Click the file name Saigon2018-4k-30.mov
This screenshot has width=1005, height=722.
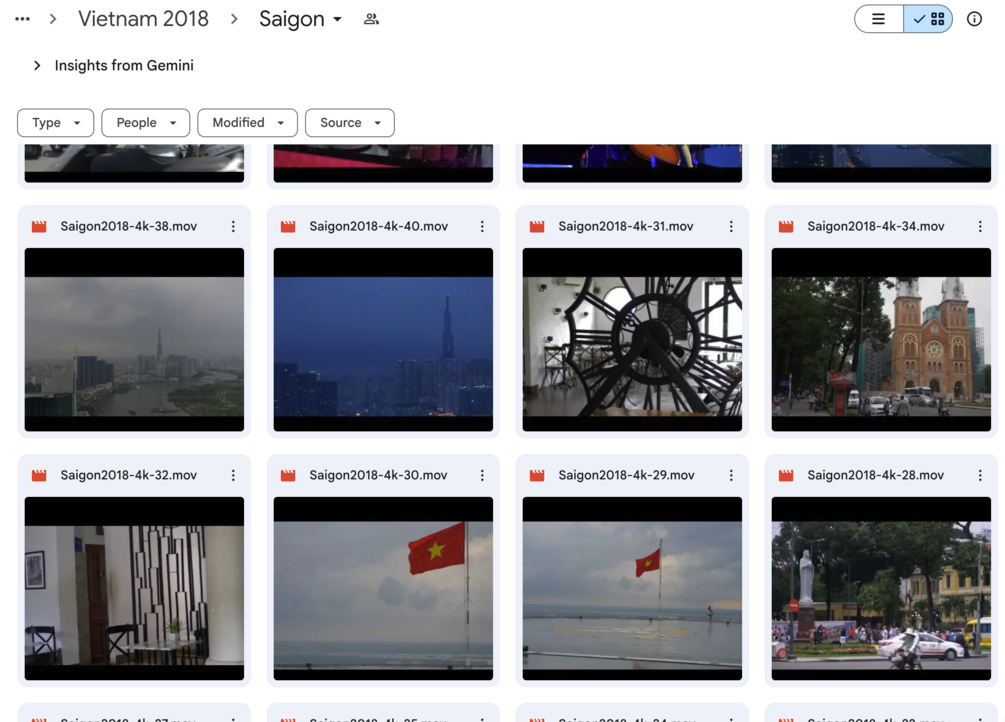(379, 475)
